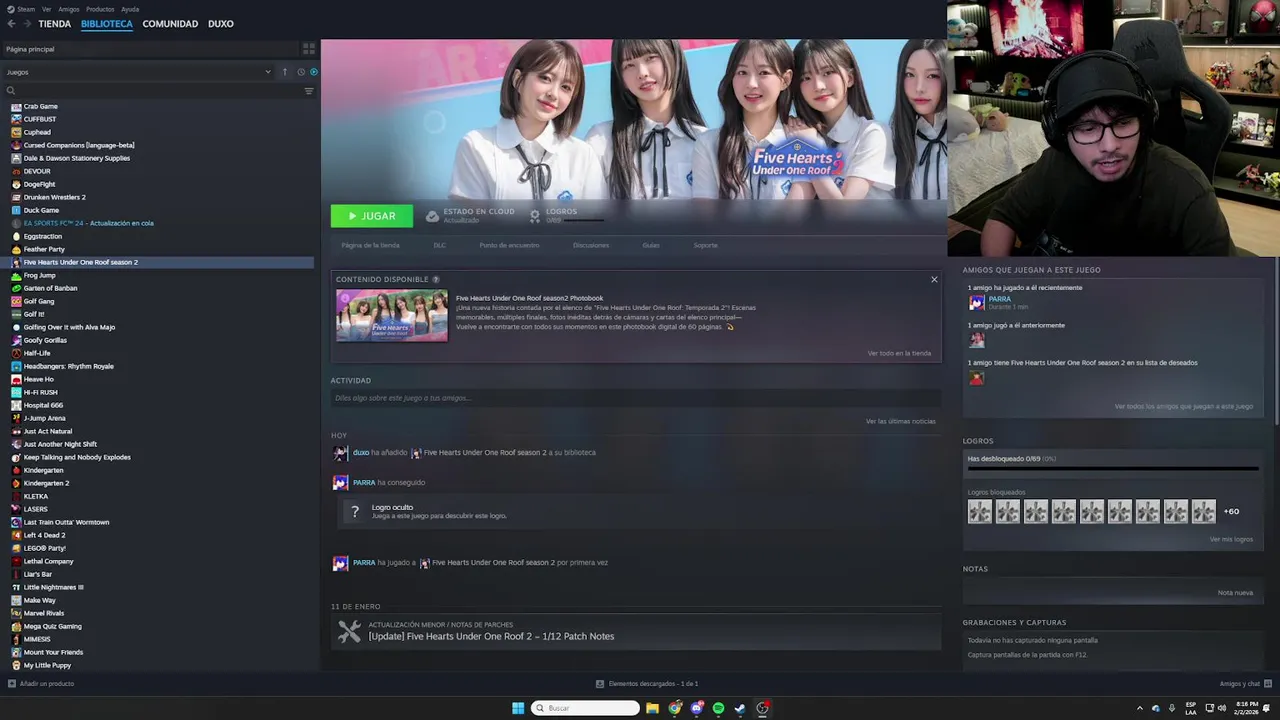This screenshot has height=720, width=1280.
Task: Open the Guías tab
Action: 651,245
